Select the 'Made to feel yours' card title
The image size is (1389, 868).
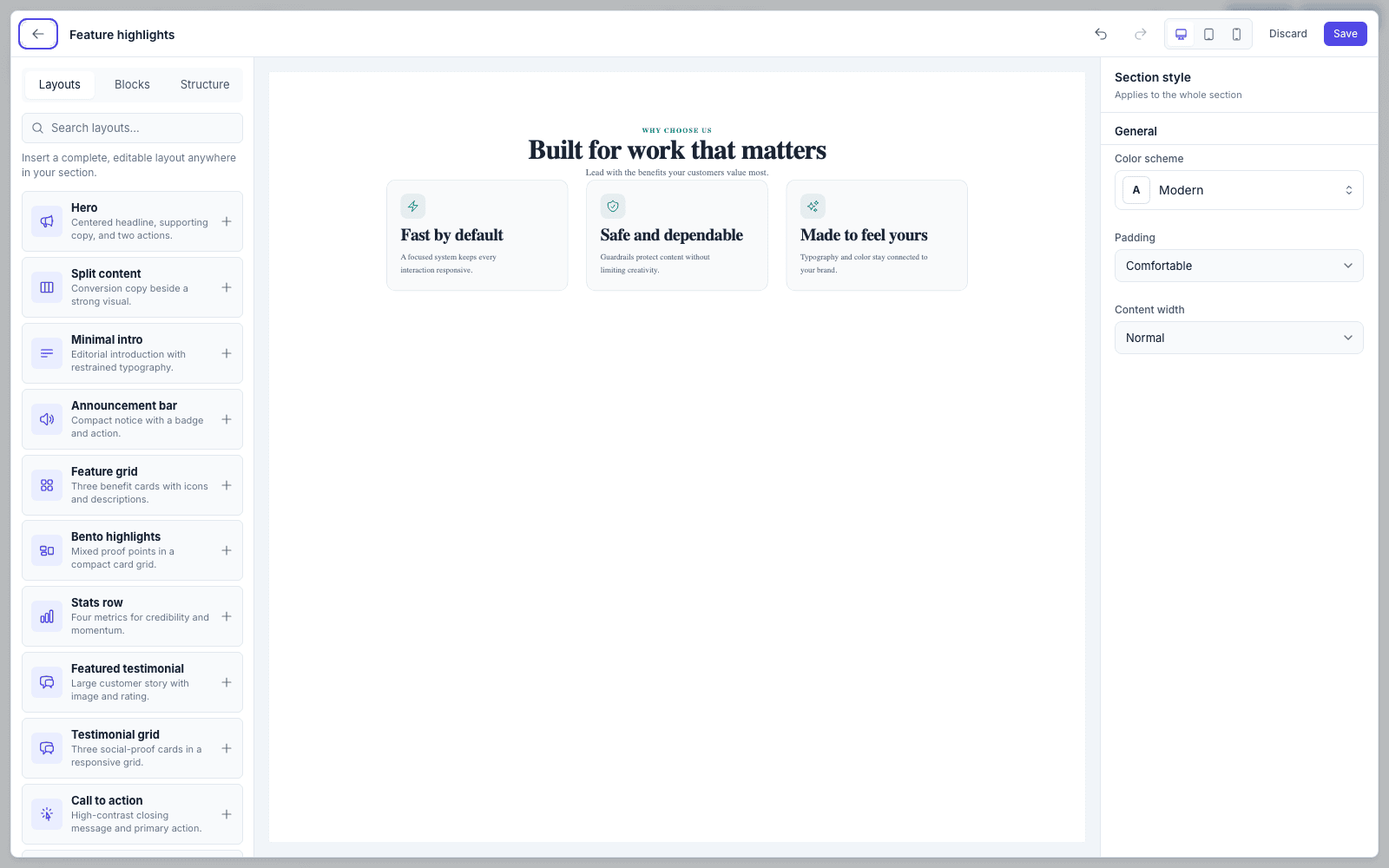(864, 235)
